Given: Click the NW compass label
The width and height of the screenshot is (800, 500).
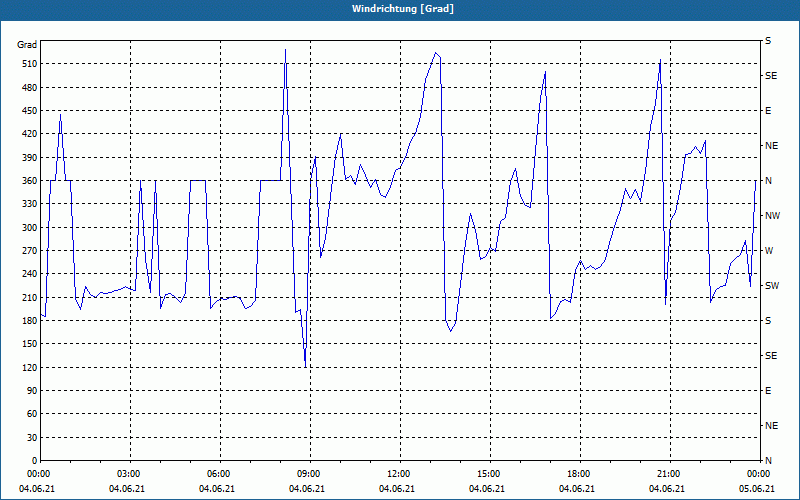Looking at the screenshot, I should pos(772,216).
